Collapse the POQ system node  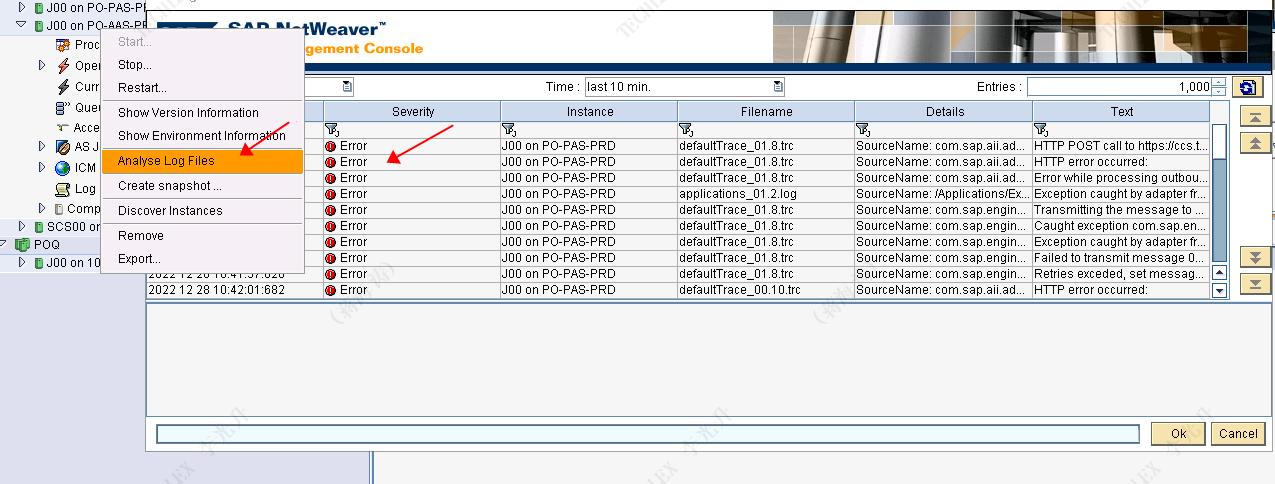[5, 245]
